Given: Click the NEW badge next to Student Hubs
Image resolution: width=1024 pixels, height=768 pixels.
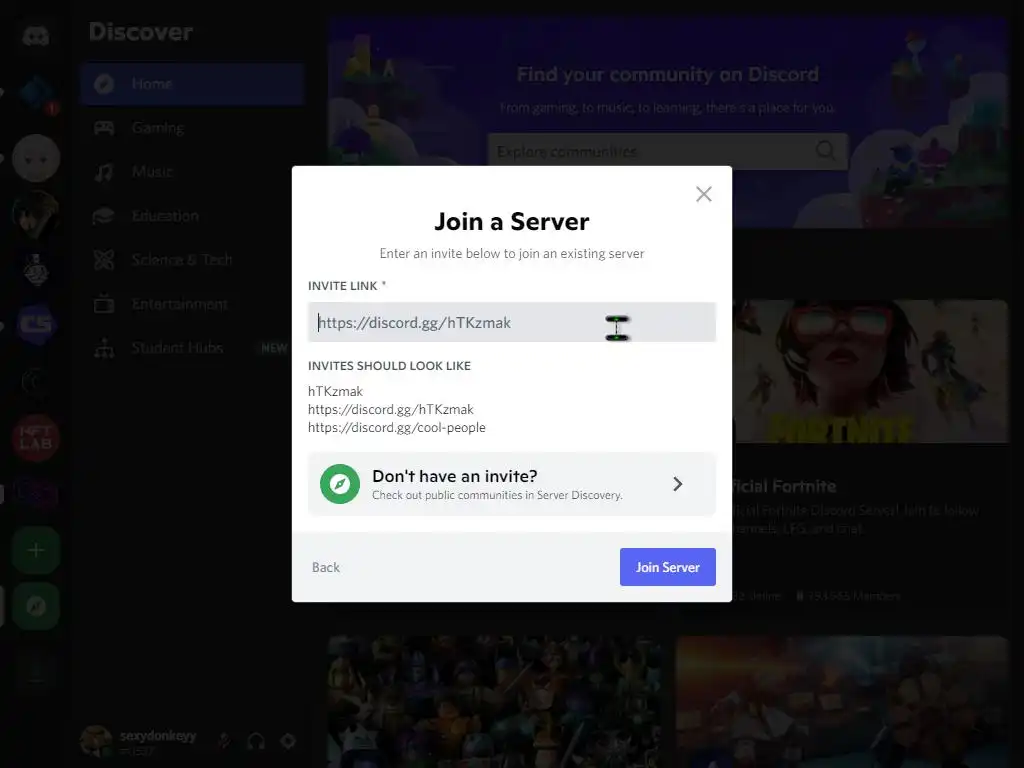Looking at the screenshot, I should [x=274, y=348].
